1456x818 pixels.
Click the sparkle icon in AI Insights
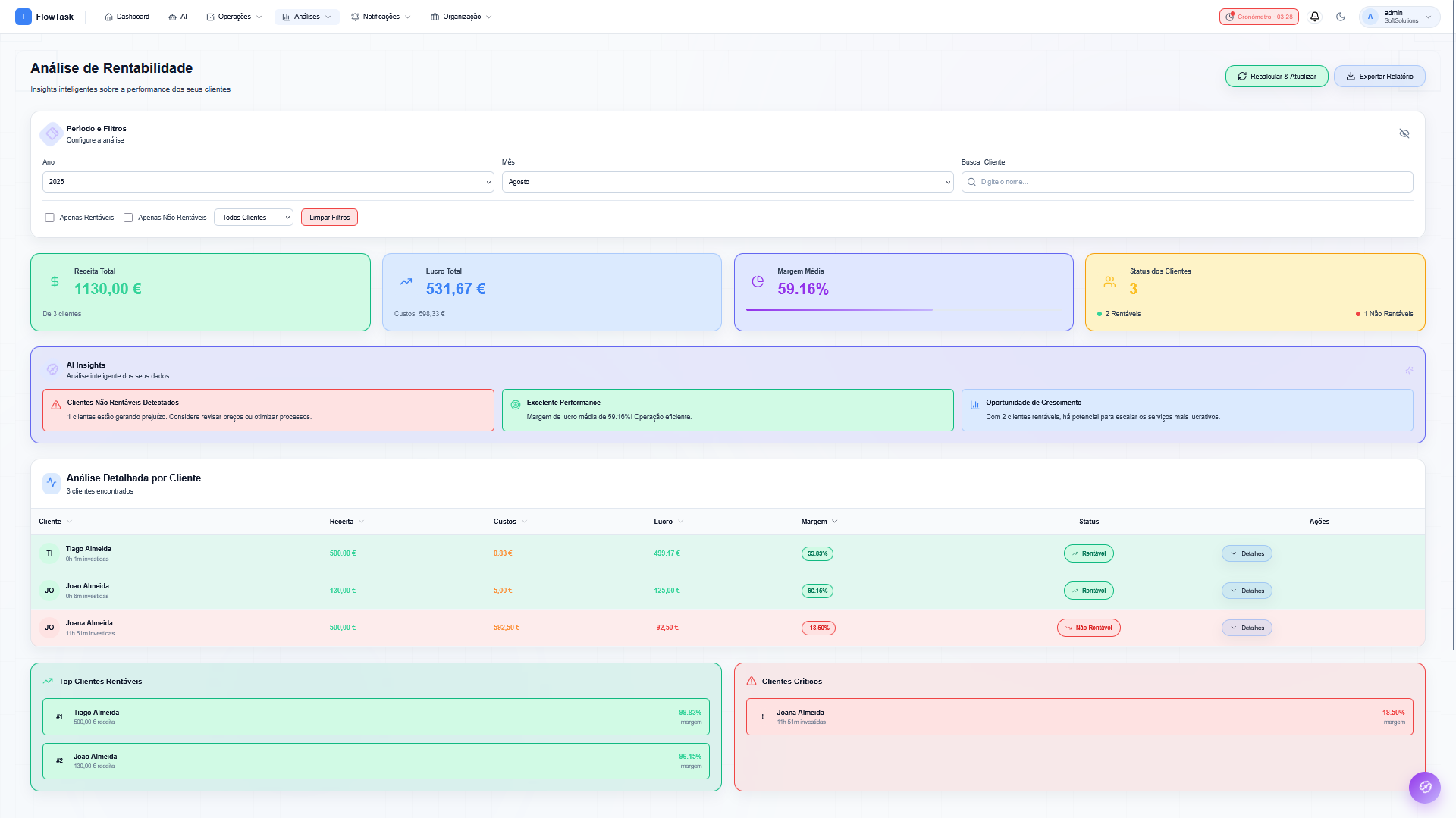[x=1409, y=371]
